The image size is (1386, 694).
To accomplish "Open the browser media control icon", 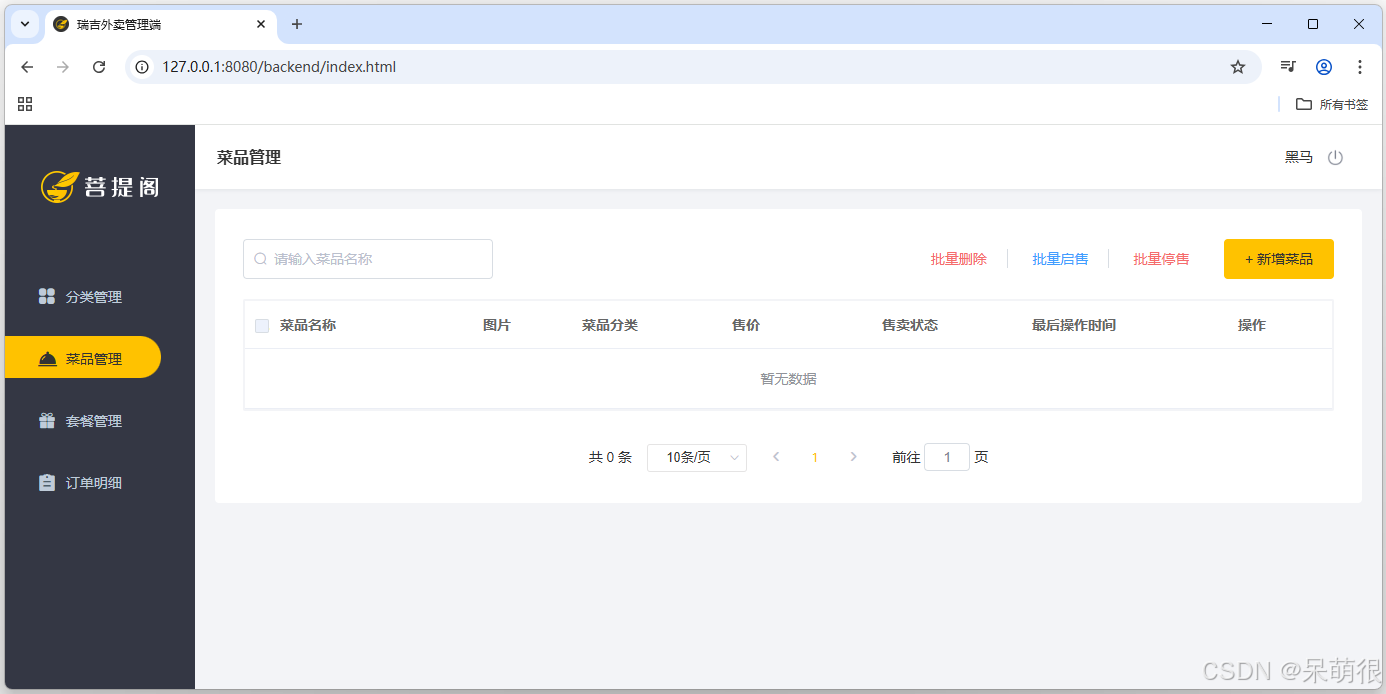I will coord(1288,67).
